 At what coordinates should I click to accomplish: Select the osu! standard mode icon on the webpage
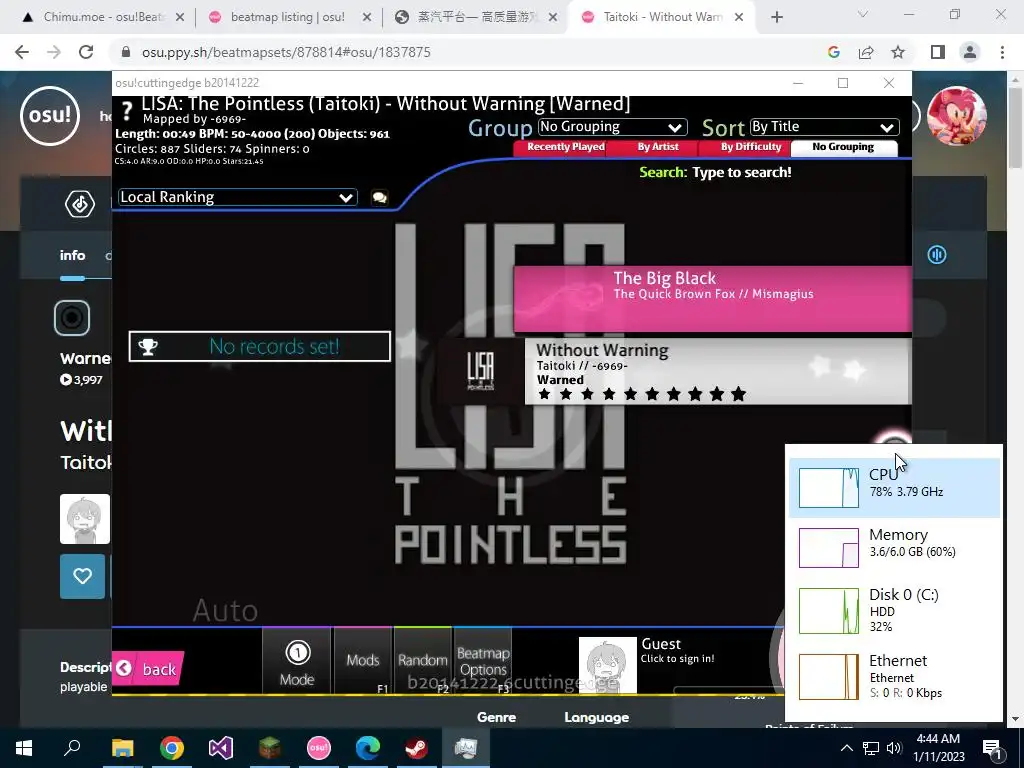(x=72, y=318)
